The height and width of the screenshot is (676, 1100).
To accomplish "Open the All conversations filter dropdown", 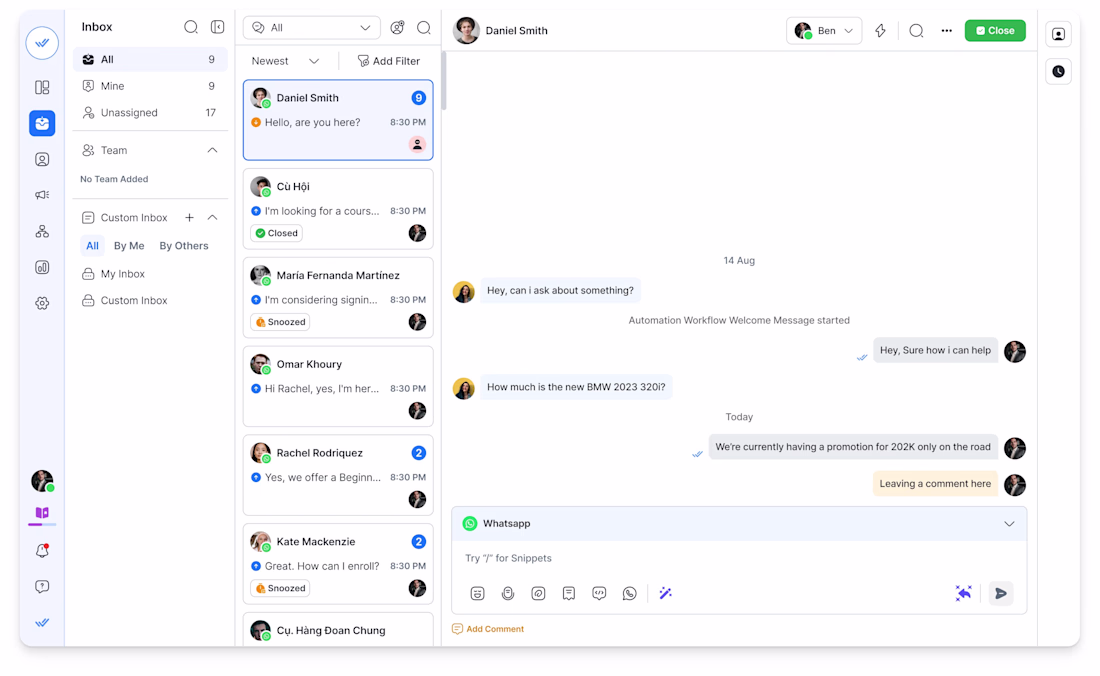I will [x=311, y=28].
